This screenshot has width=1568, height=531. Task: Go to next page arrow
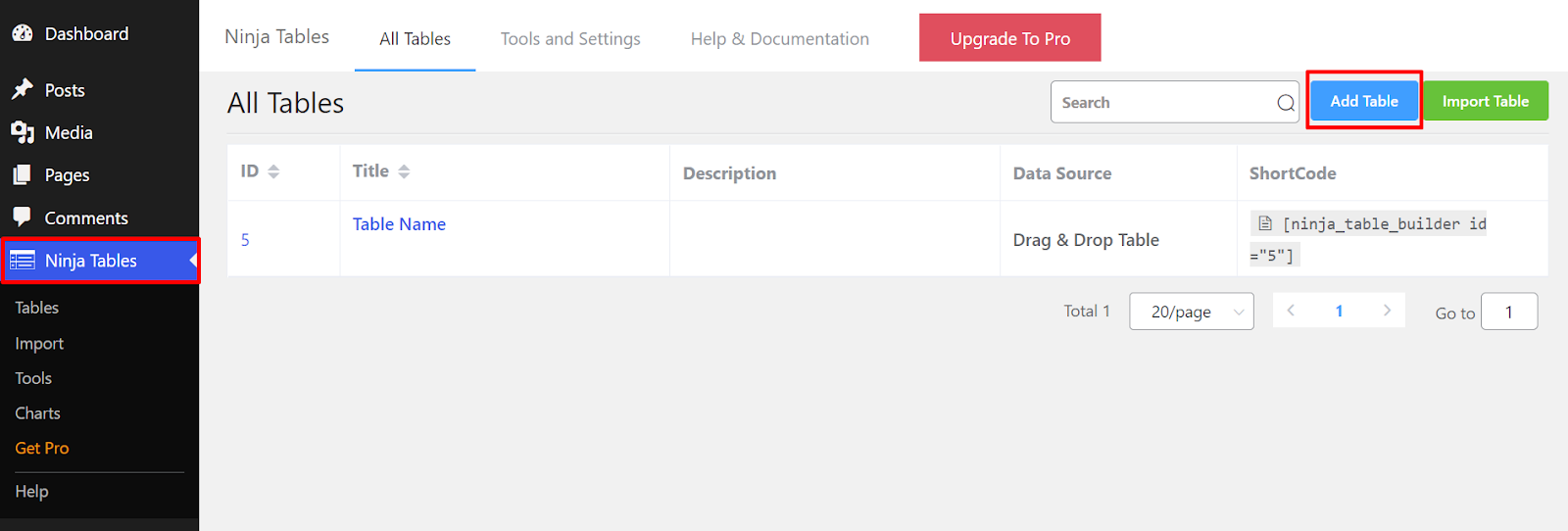pyautogui.click(x=1387, y=311)
